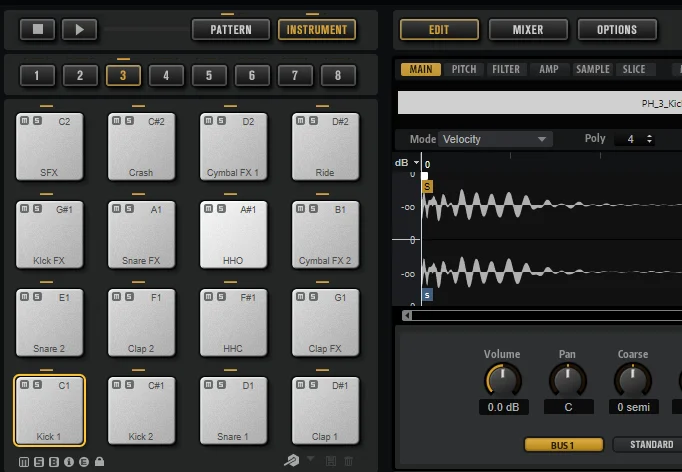Image resolution: width=682 pixels, height=472 pixels.
Task: Mute the Kick FX pad G#1
Action: pos(25,209)
